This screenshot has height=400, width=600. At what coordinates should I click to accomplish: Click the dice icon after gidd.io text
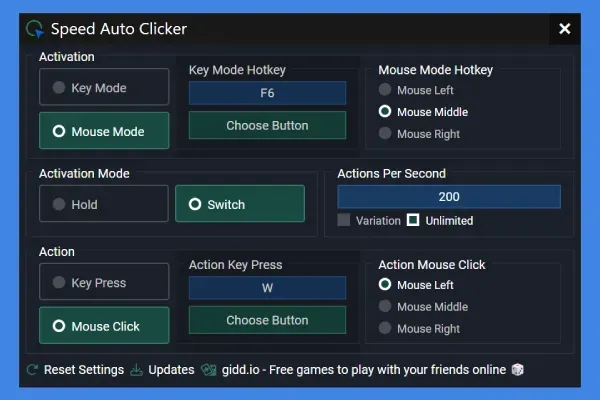(517, 370)
